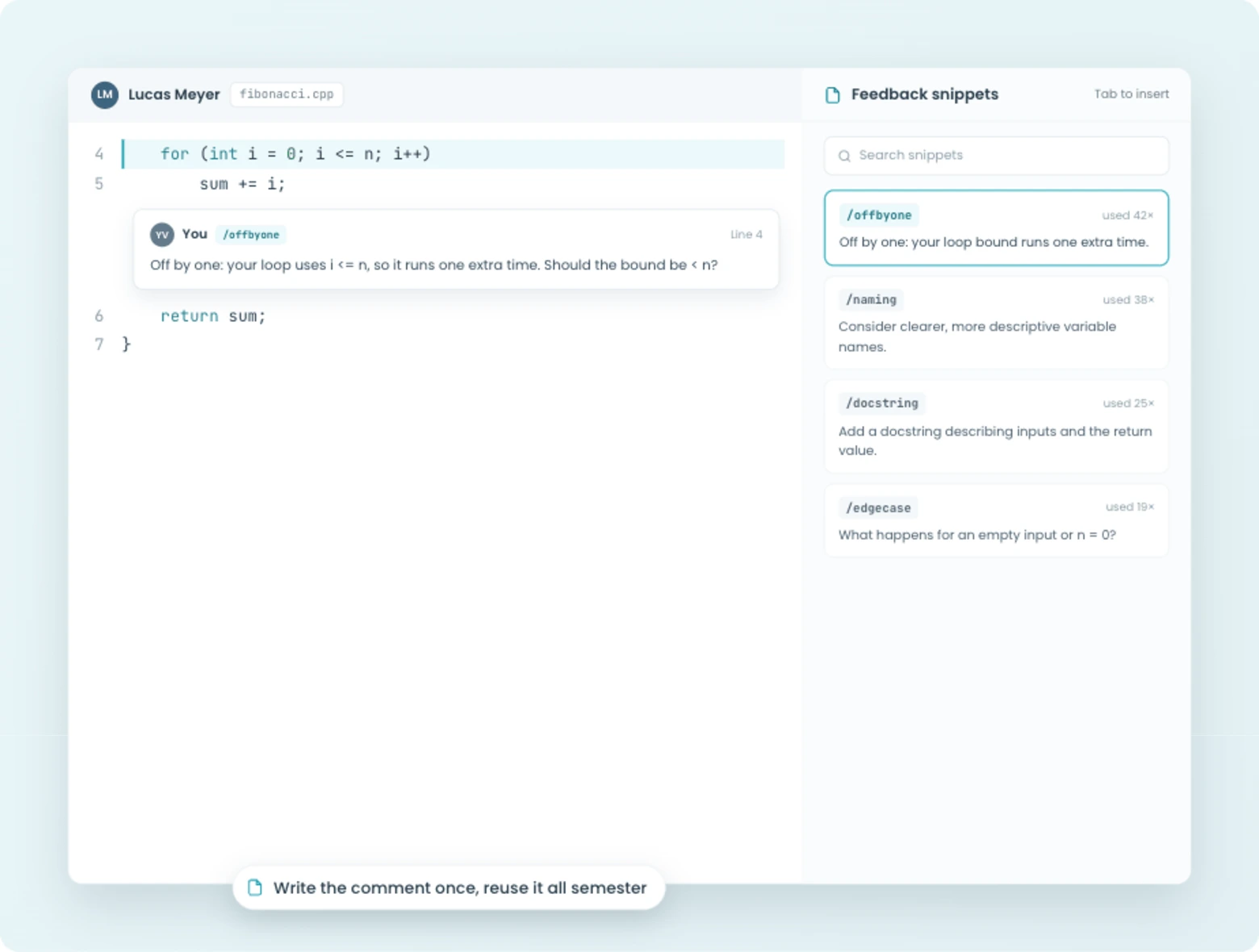The width and height of the screenshot is (1259, 952).
Task: Click 'Consider clearer, more descriptive variable names' text
Action: point(977,336)
